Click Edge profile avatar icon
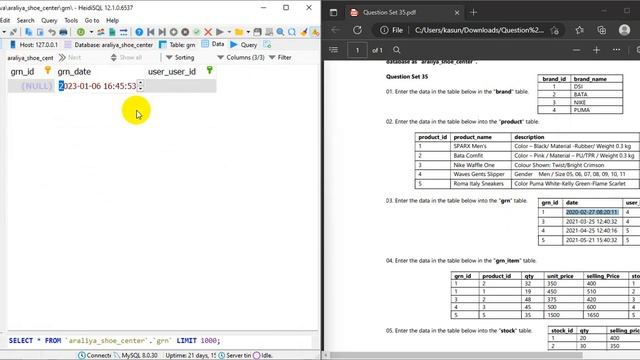The height and width of the screenshot is (360, 640). tap(624, 30)
